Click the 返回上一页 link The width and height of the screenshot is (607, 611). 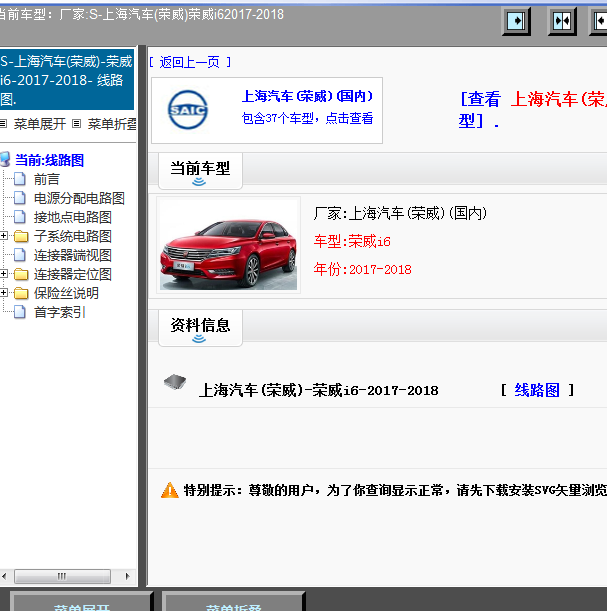click(x=190, y=62)
